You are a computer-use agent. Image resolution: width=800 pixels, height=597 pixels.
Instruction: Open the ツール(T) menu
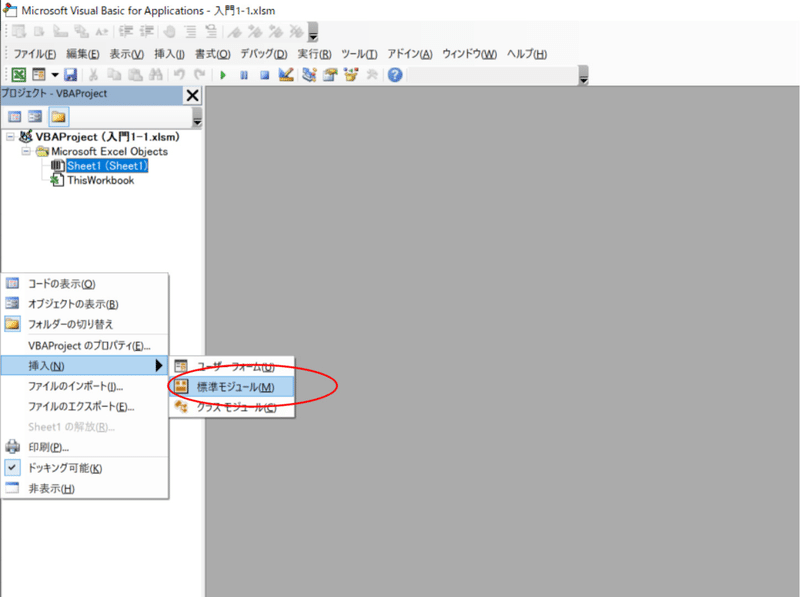[x=359, y=54]
